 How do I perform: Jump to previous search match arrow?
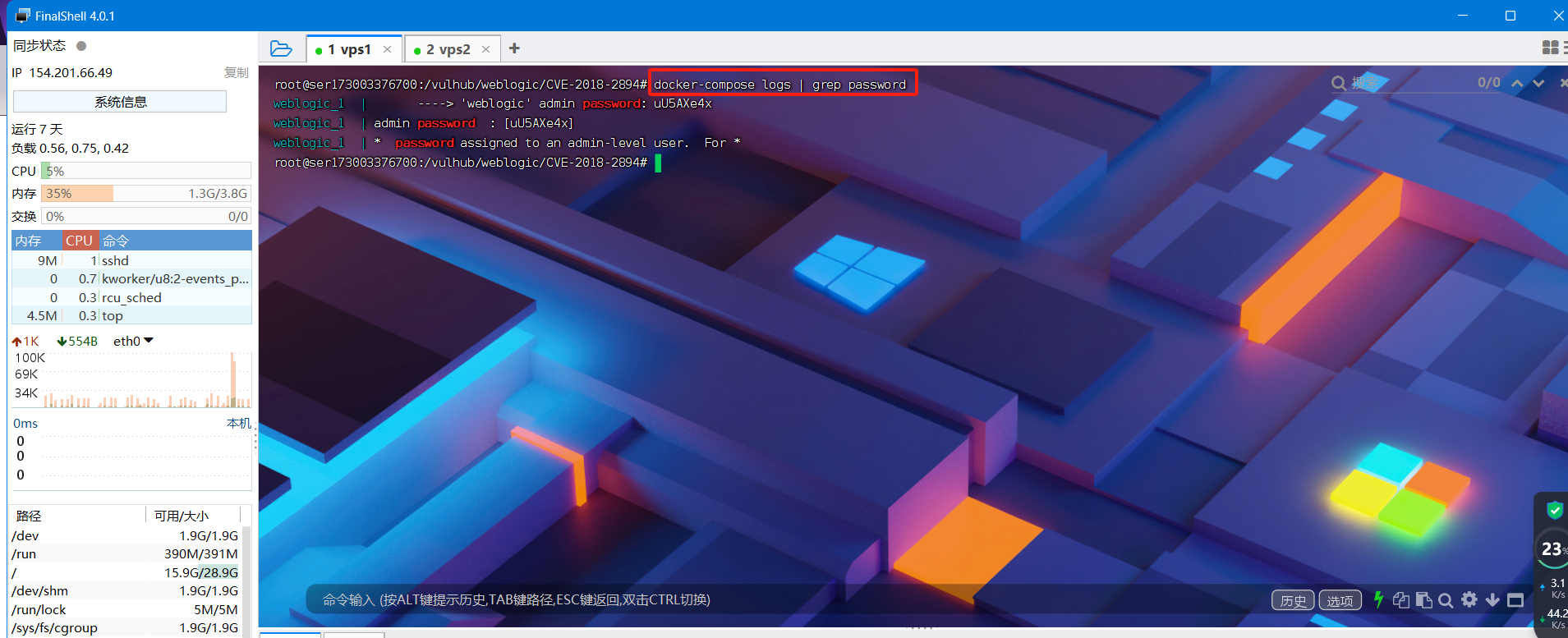1517,83
